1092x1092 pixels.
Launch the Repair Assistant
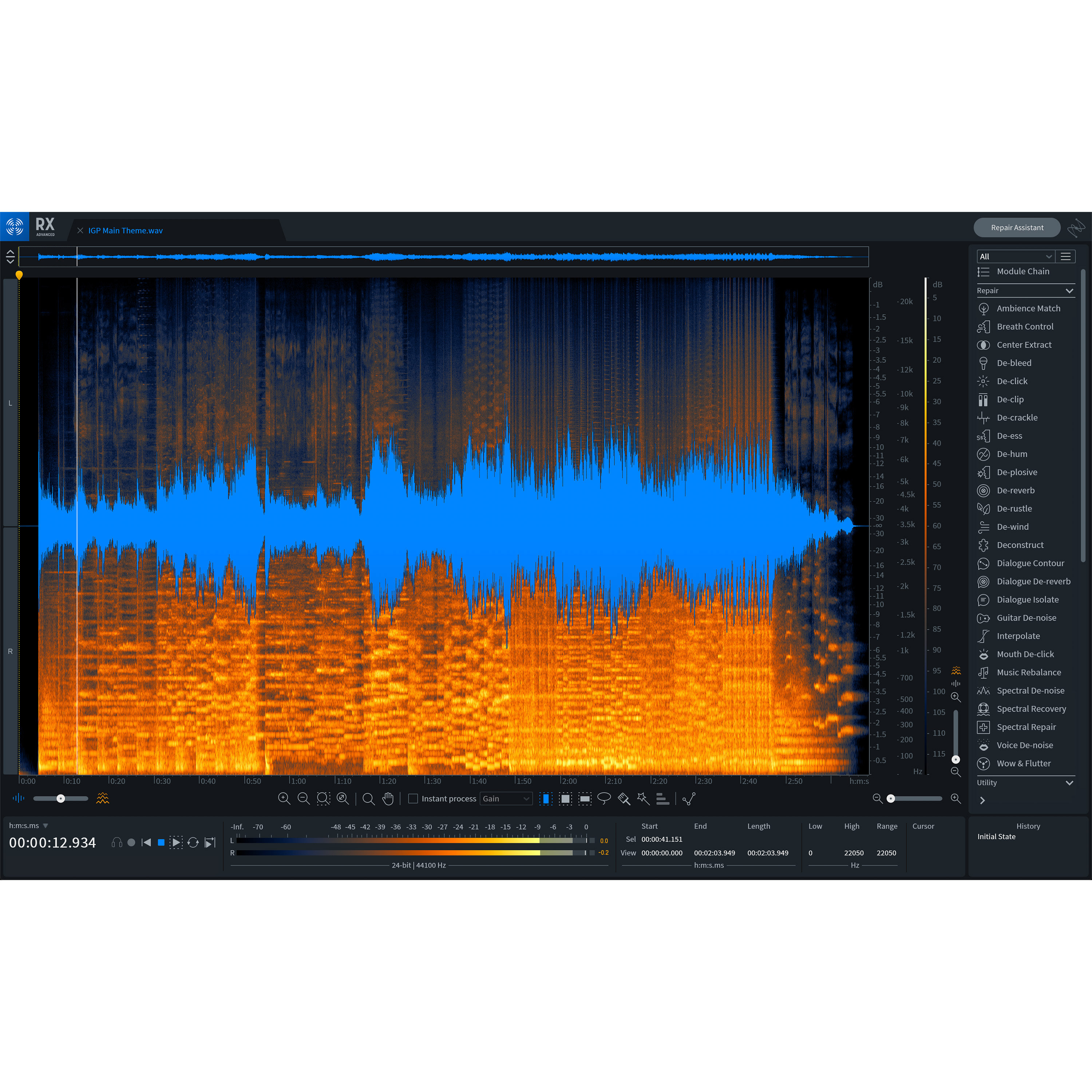pyautogui.click(x=1017, y=227)
